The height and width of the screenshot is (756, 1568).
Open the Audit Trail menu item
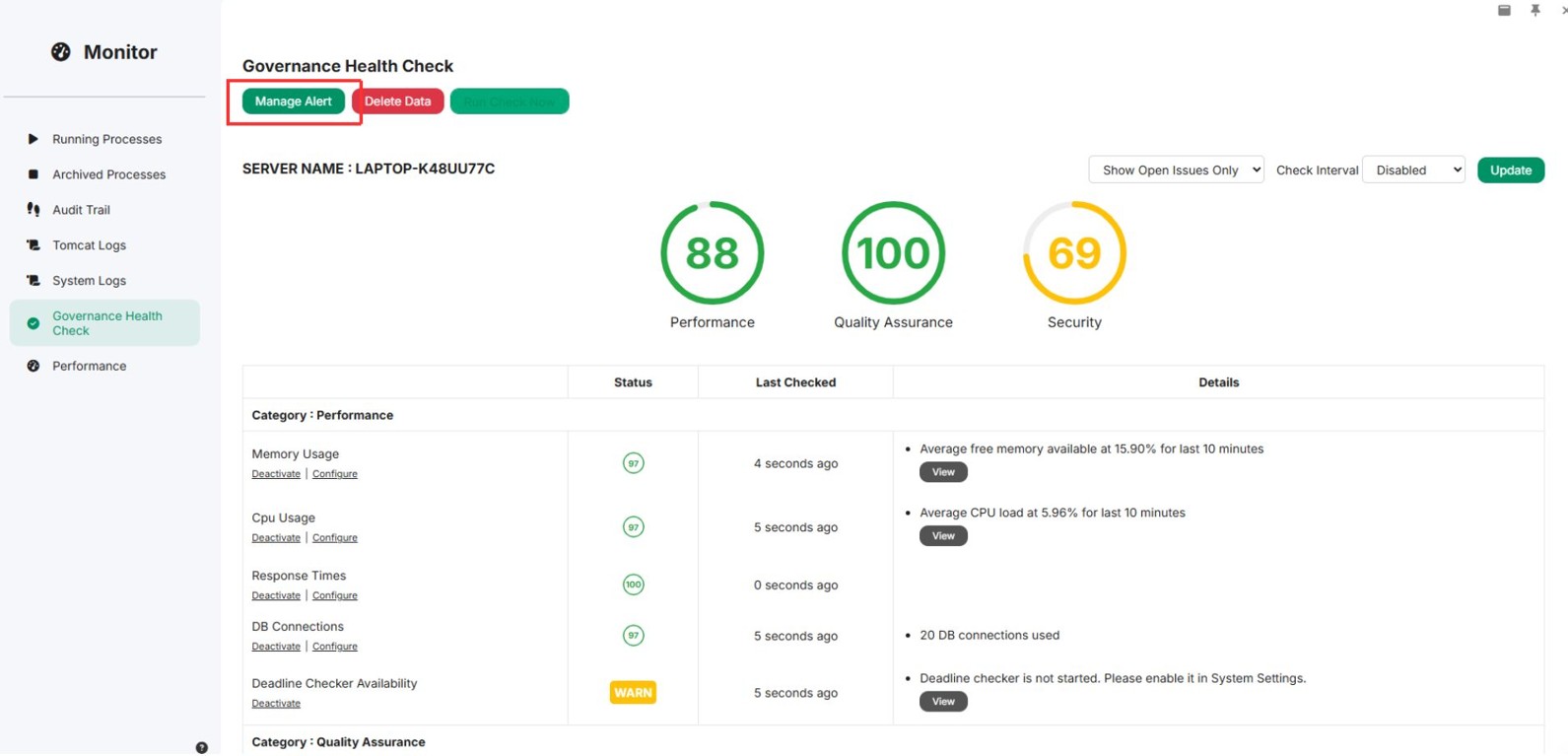pos(81,210)
